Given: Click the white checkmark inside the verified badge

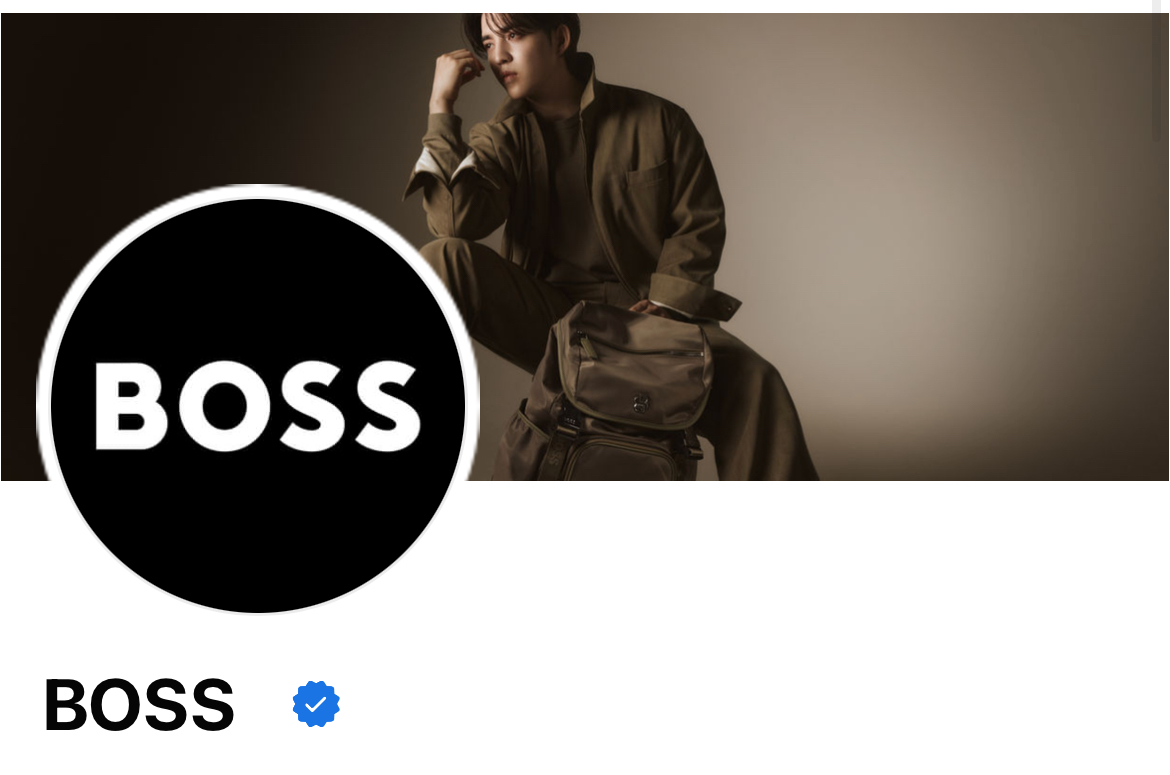Looking at the screenshot, I should (316, 704).
